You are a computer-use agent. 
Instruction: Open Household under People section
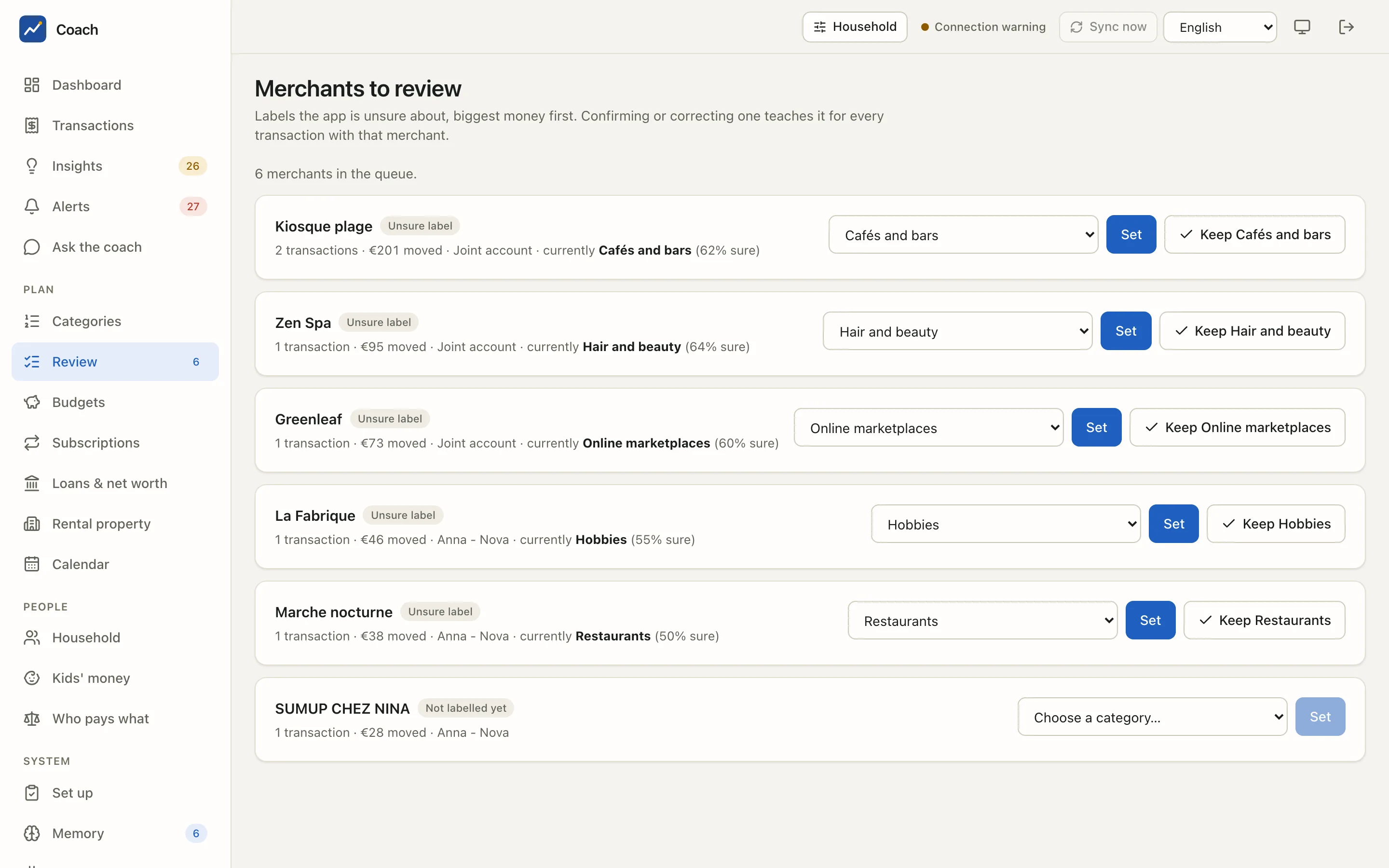(115, 637)
